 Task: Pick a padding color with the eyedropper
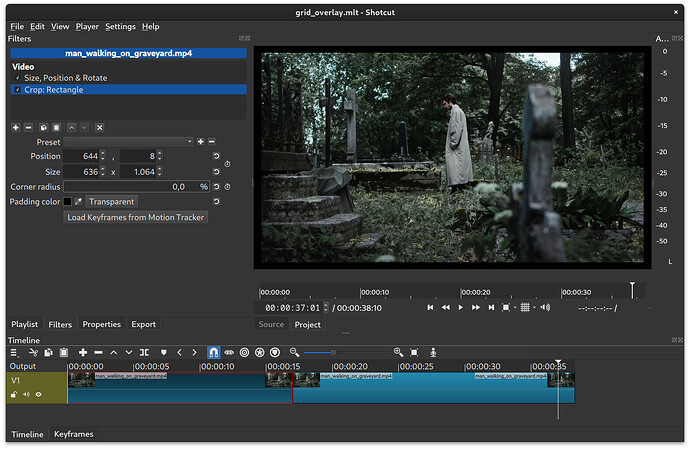pos(78,202)
